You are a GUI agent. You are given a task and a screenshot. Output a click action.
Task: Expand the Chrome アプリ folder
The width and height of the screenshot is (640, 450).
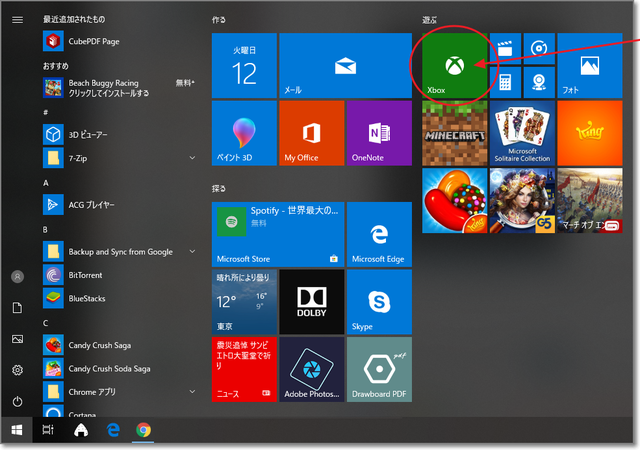pos(191,392)
